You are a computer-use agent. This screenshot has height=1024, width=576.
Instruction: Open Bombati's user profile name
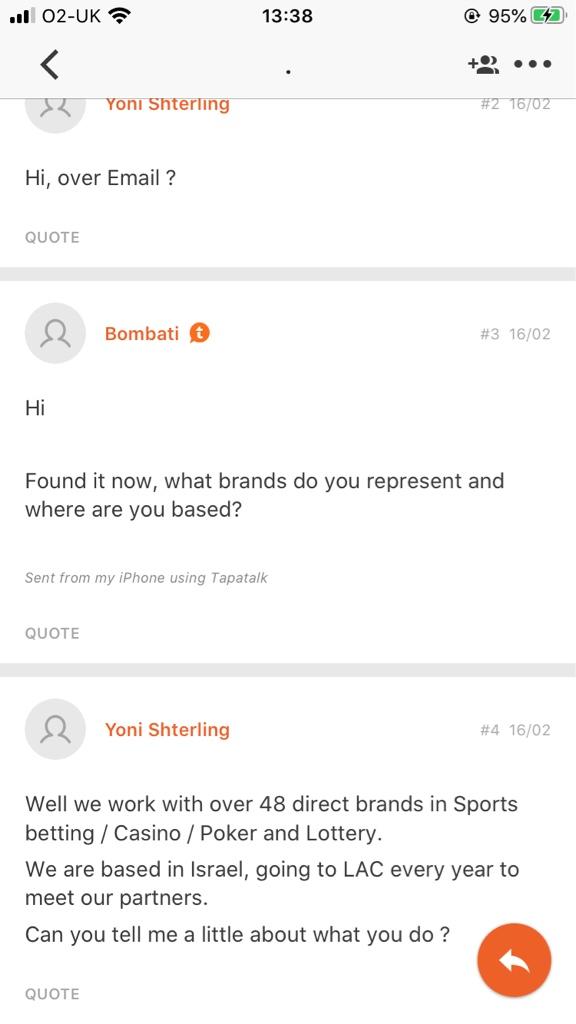pos(142,333)
